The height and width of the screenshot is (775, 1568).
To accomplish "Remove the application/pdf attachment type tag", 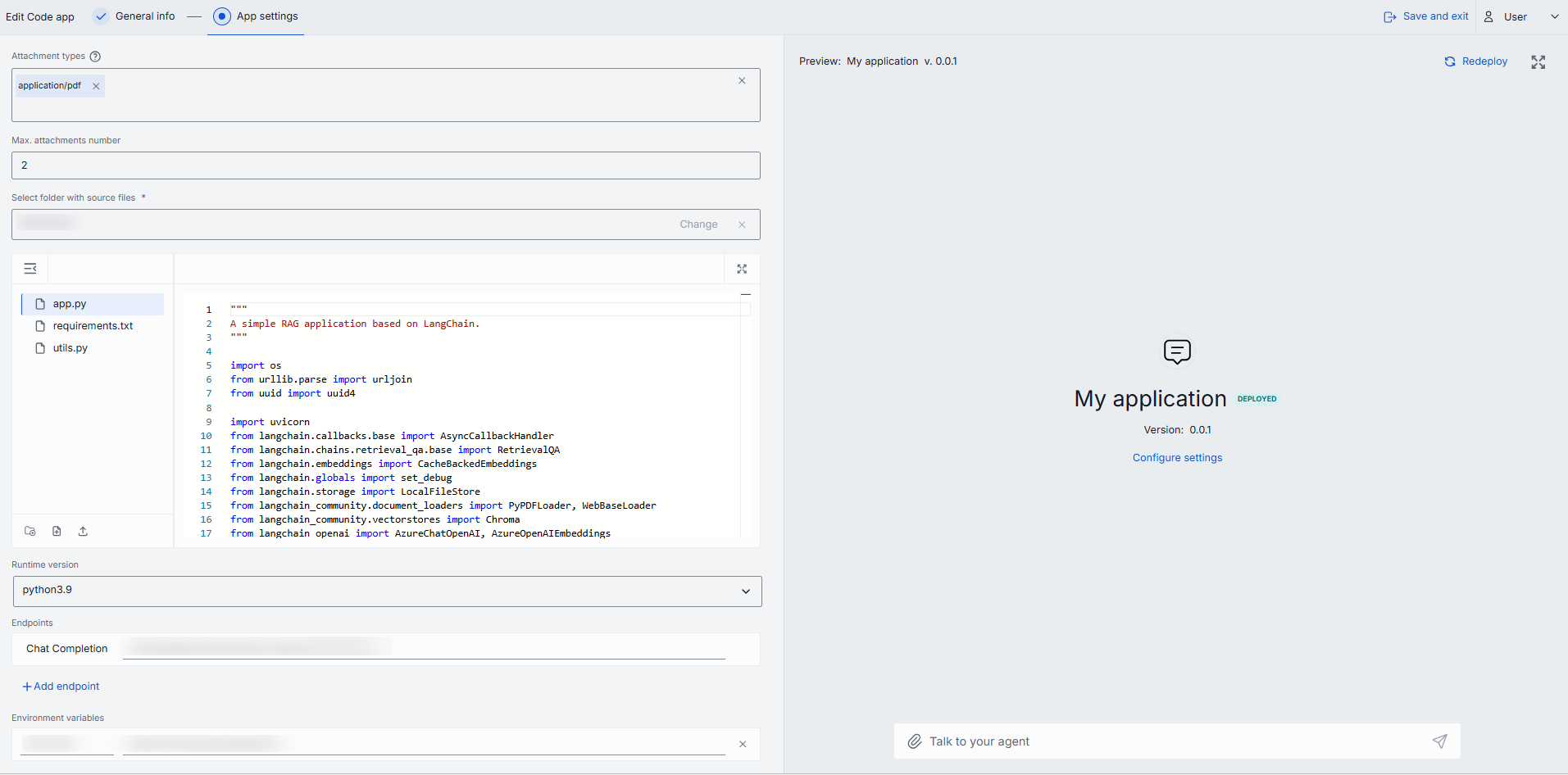I will (x=96, y=86).
